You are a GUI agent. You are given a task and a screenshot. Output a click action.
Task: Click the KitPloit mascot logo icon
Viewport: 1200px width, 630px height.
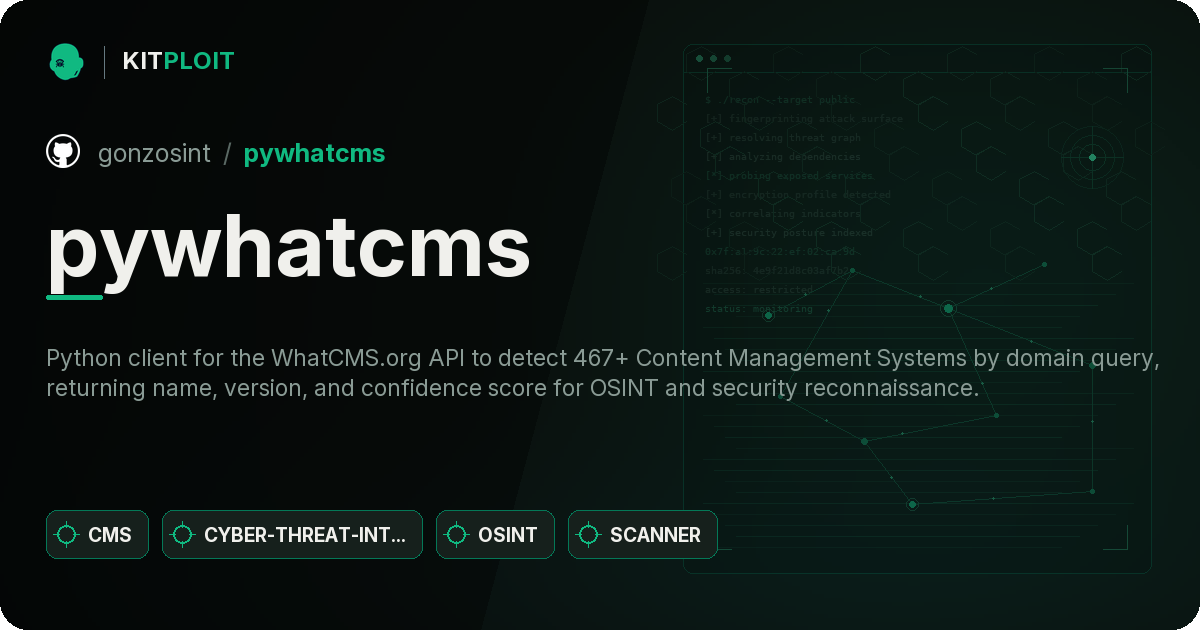point(66,61)
